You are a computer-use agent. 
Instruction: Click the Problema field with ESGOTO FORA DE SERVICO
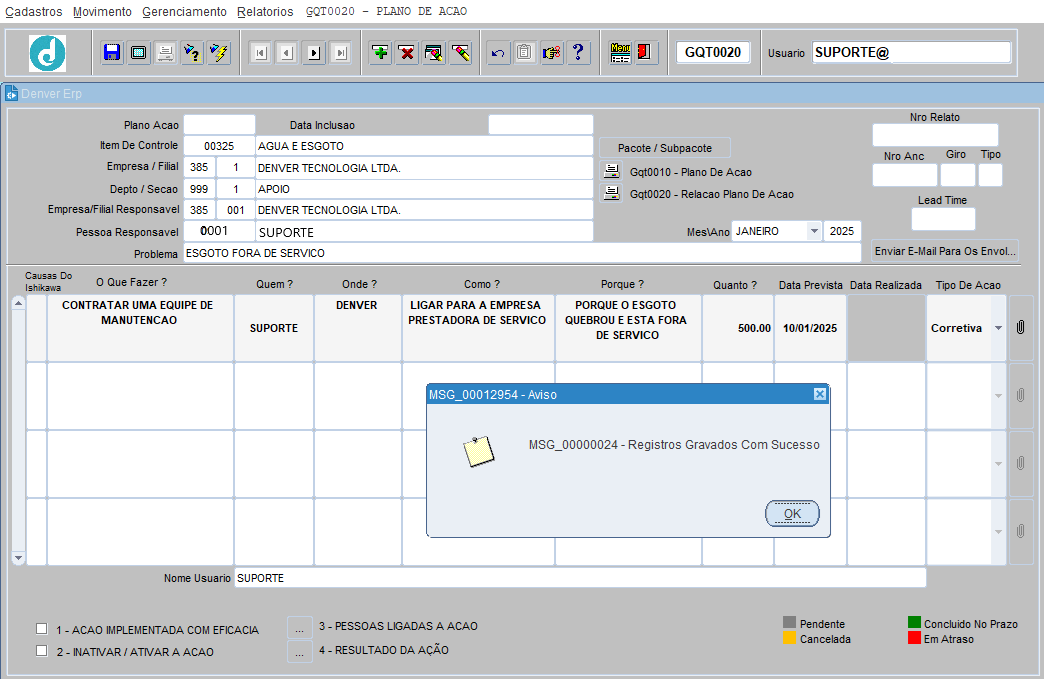coord(522,253)
